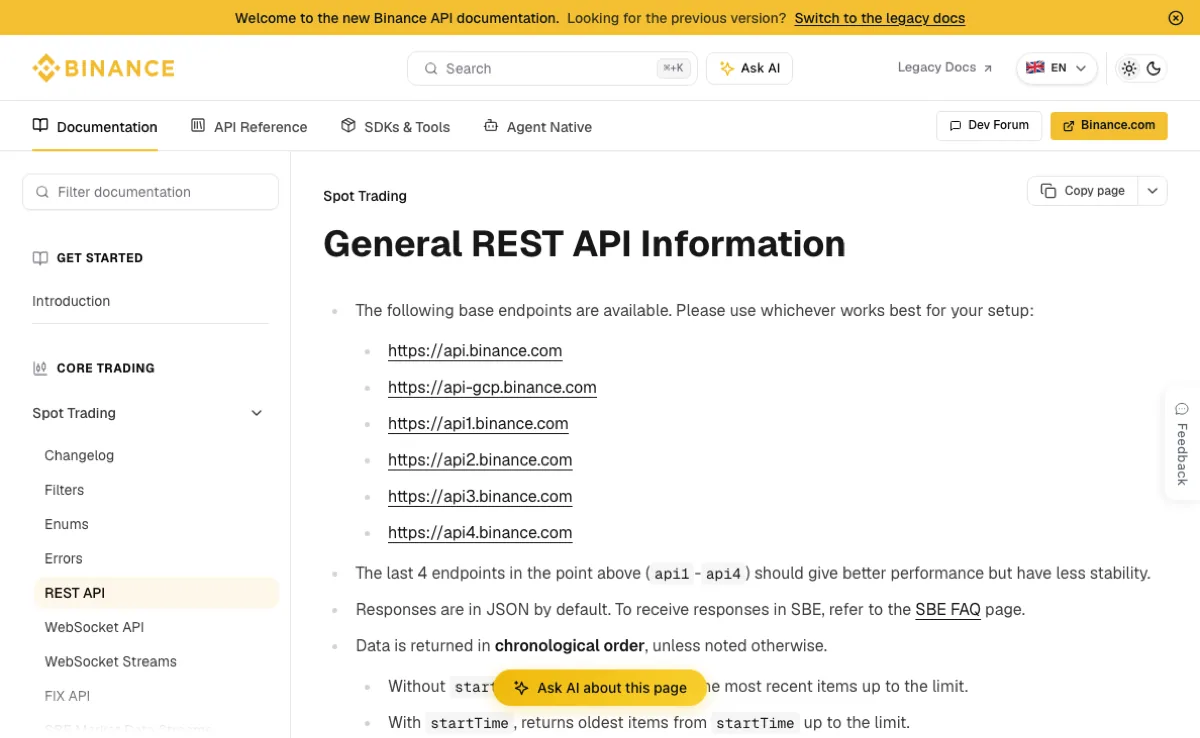Click the Dev Forum chat icon
1200x738 pixels.
coord(955,126)
